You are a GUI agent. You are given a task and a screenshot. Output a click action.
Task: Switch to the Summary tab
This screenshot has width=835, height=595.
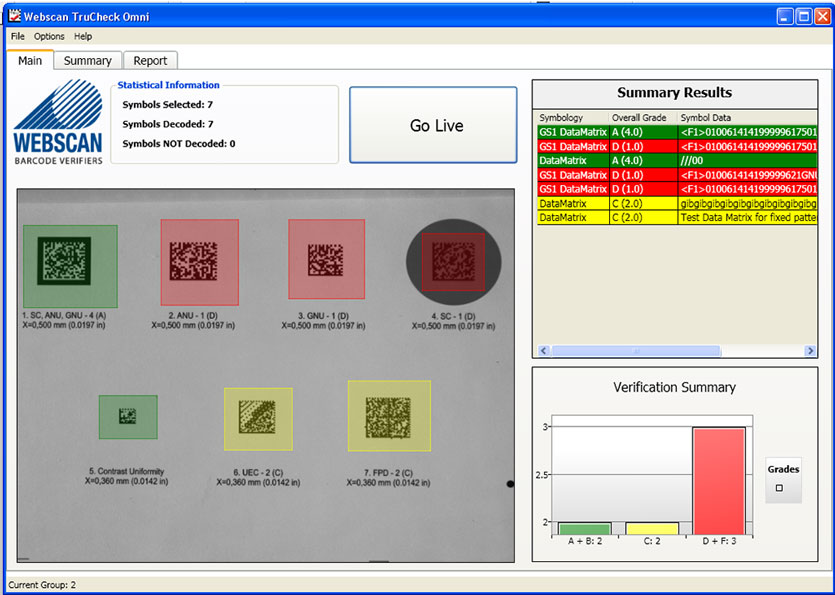[x=88, y=61]
